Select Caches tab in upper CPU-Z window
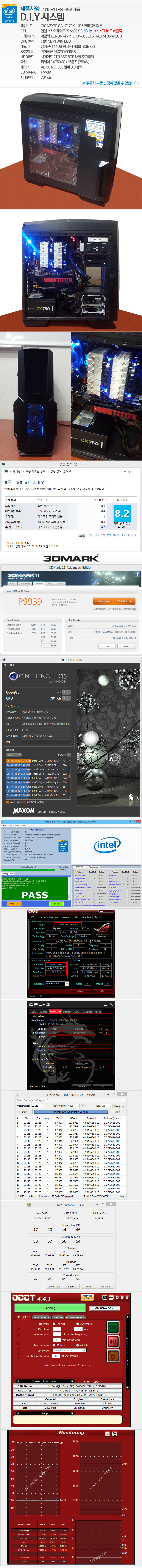The height and width of the screenshot is (1568, 142). [43, 917]
